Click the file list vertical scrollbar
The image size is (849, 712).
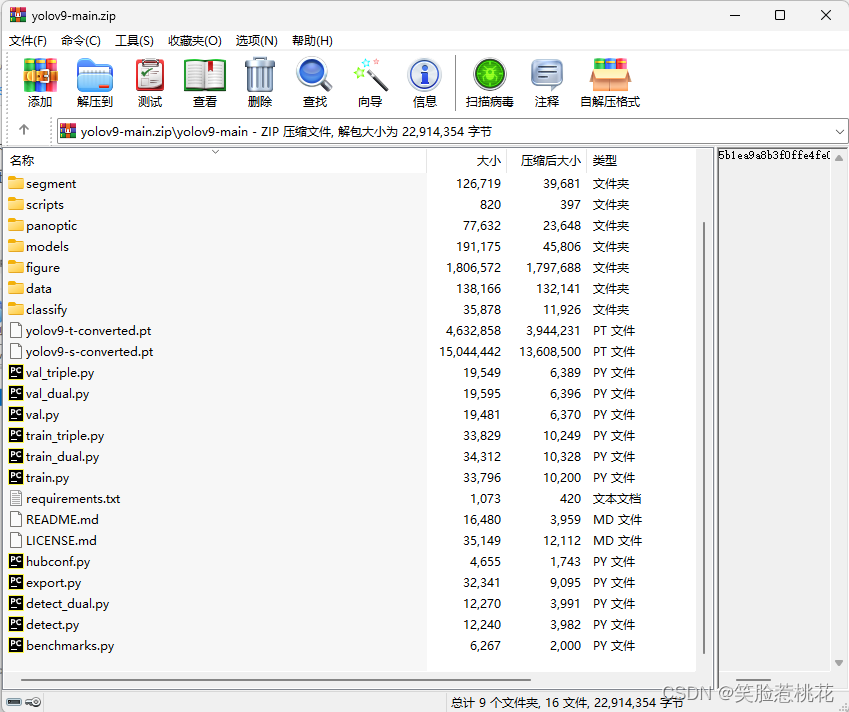[704, 437]
